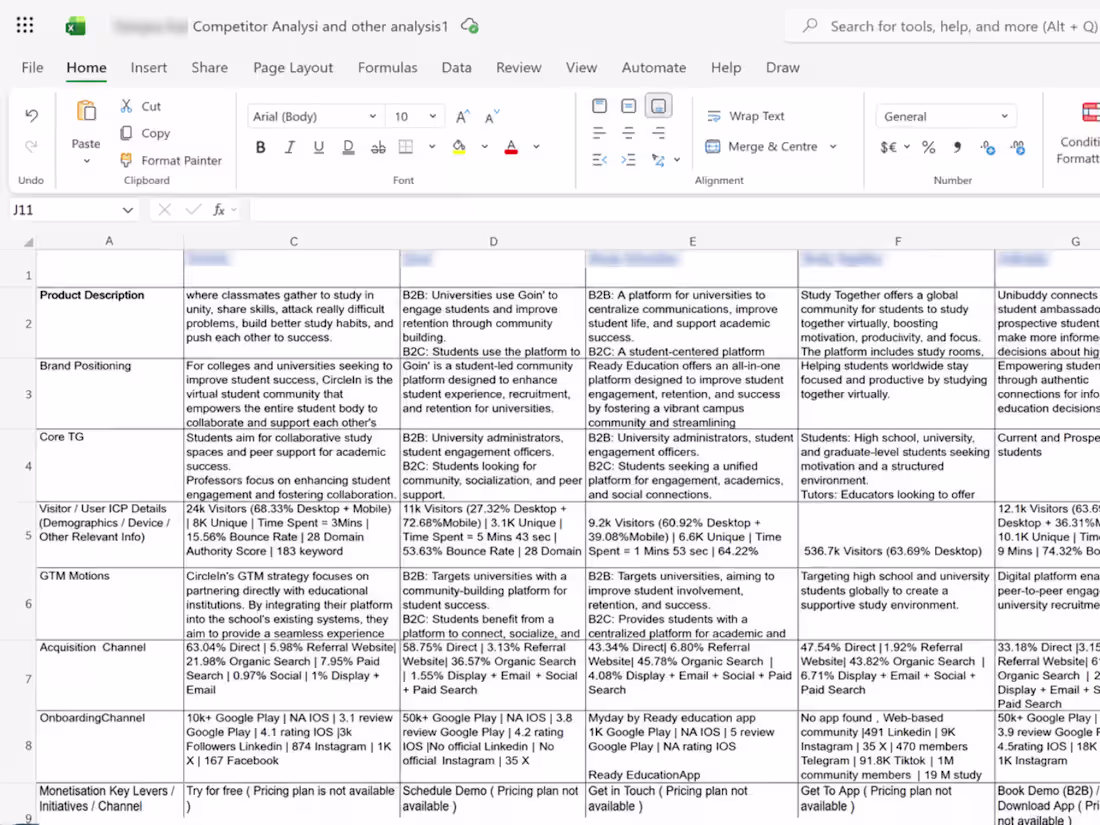Open Conditional Formatting
The height and width of the screenshot is (825, 1100).
coord(1080,133)
